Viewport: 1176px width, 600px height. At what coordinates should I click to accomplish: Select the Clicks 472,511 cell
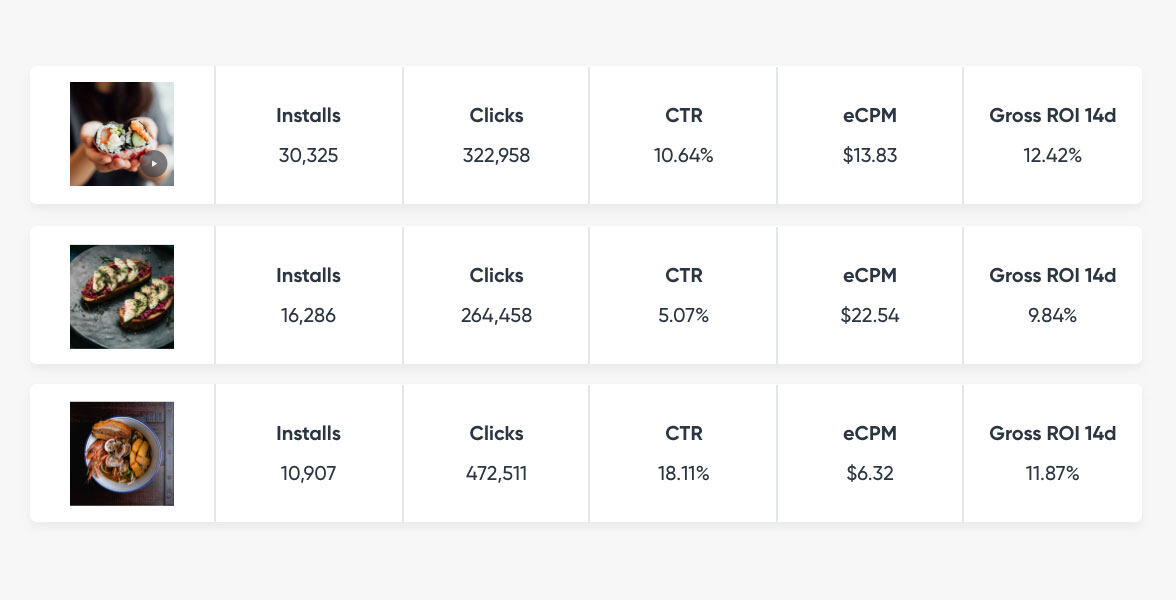[x=496, y=453]
